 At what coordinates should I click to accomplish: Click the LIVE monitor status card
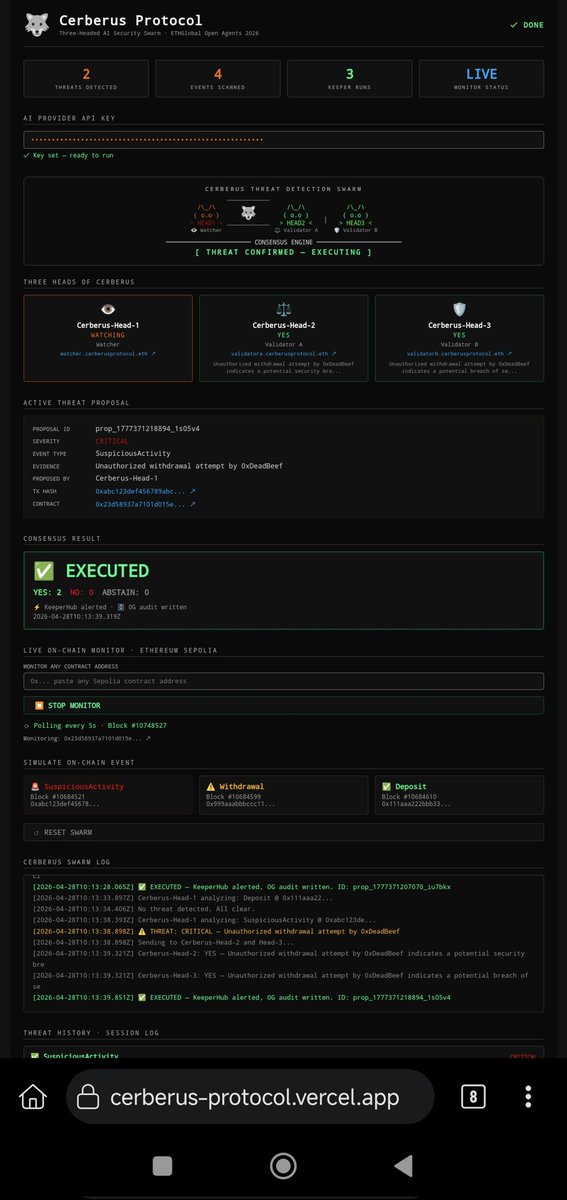(481, 78)
